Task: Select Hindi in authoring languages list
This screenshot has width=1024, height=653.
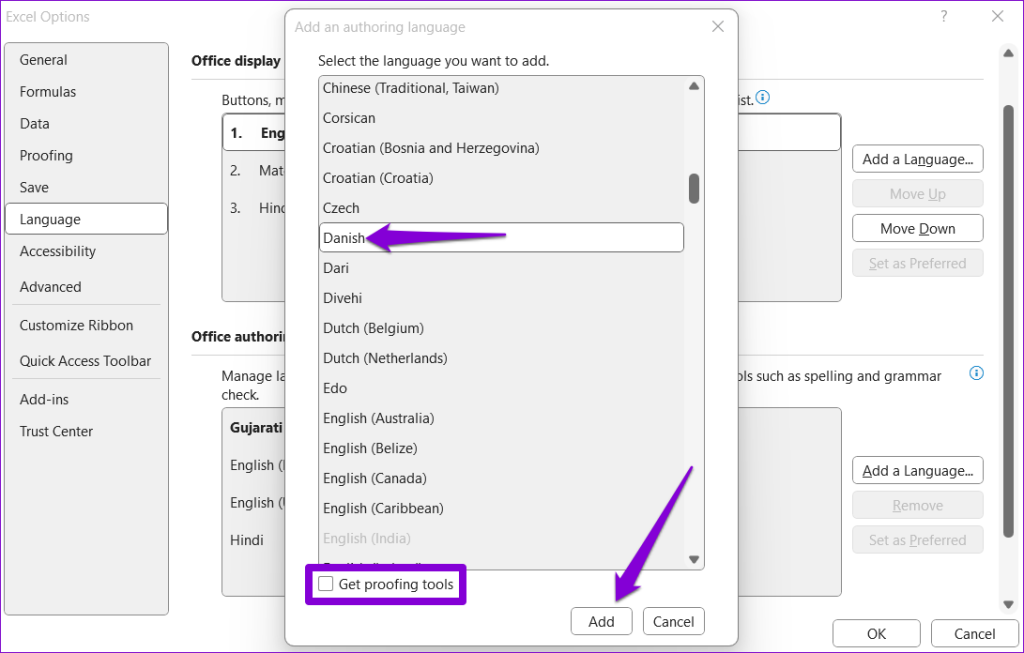Action: coord(247,540)
